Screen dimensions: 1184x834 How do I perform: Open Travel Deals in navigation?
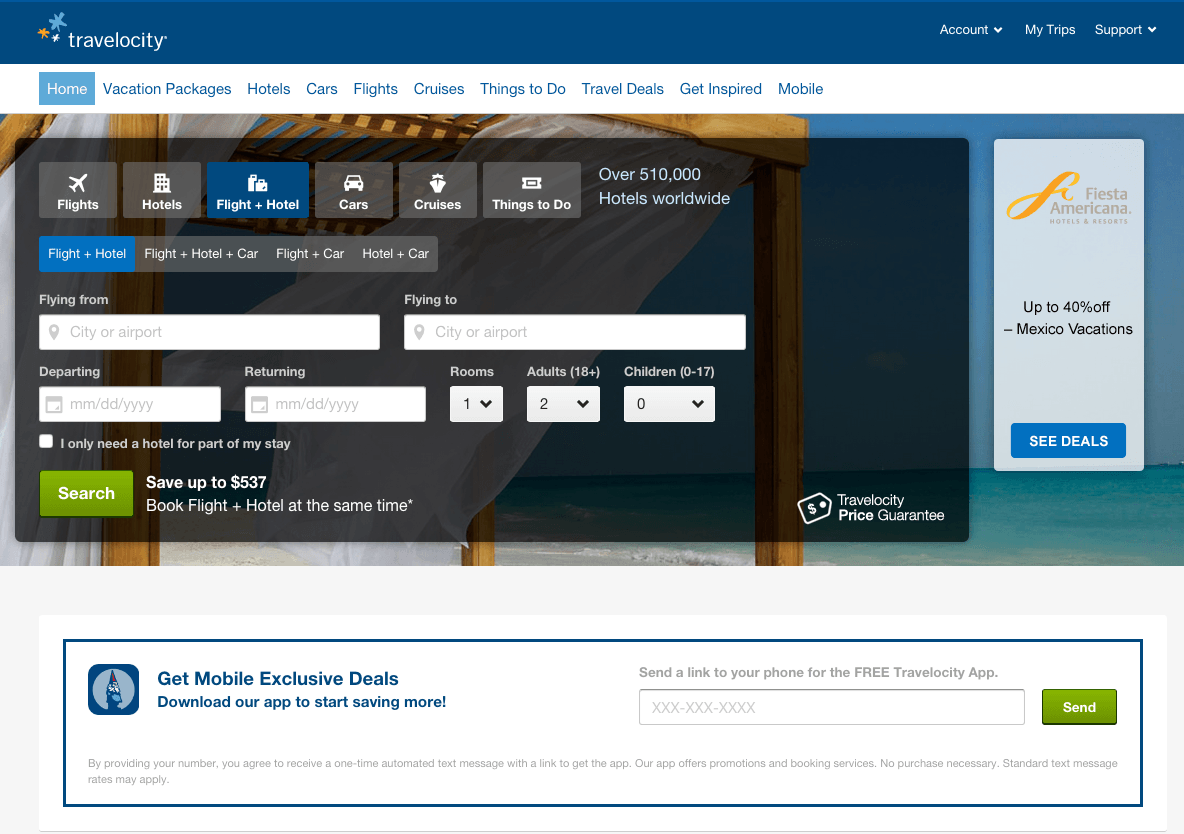click(x=622, y=89)
